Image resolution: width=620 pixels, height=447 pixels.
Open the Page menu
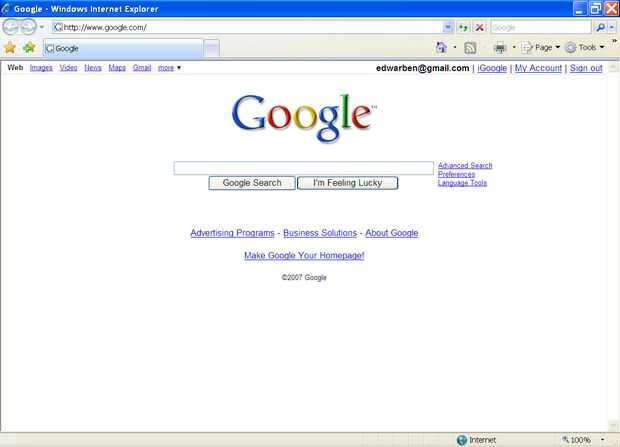(541, 48)
